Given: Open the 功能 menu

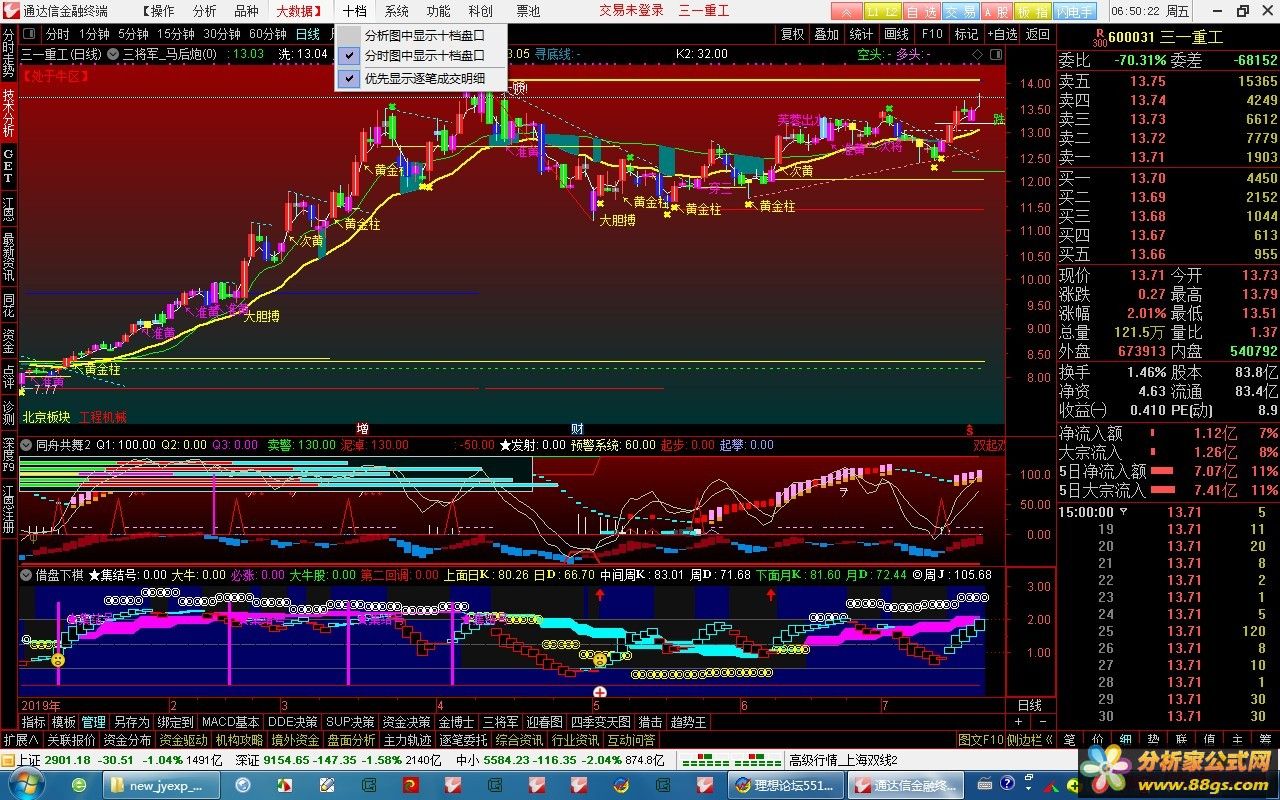Looking at the screenshot, I should (438, 11).
